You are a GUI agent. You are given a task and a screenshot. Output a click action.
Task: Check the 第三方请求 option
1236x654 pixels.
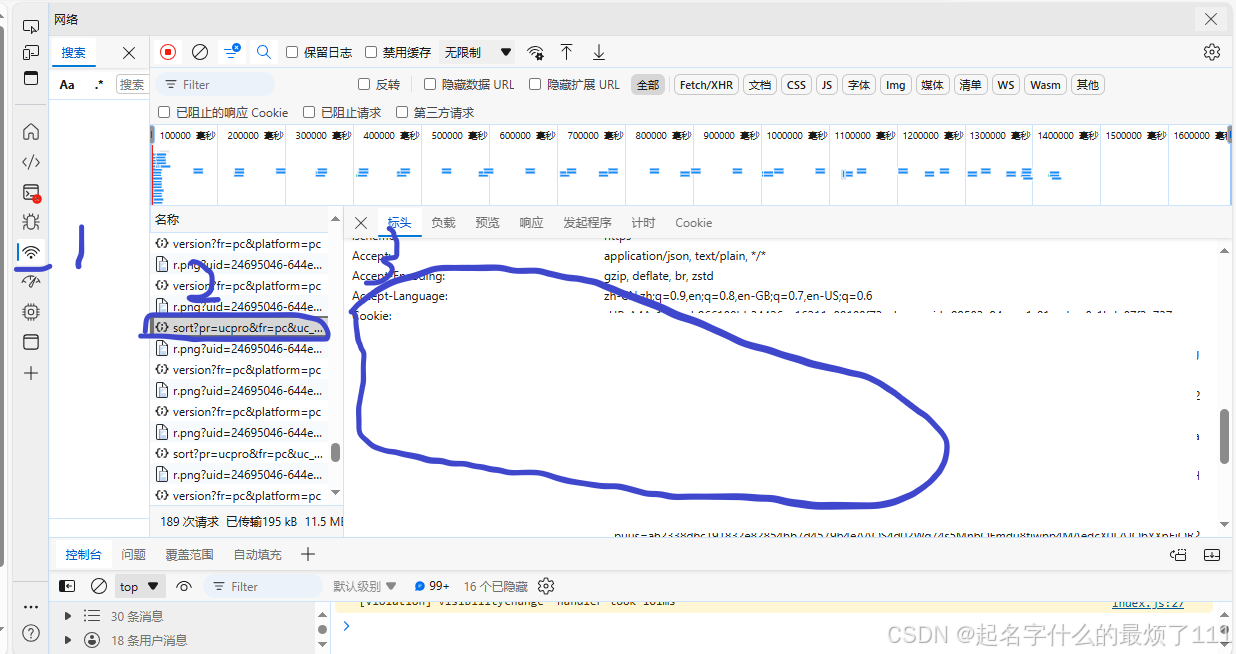(x=402, y=113)
